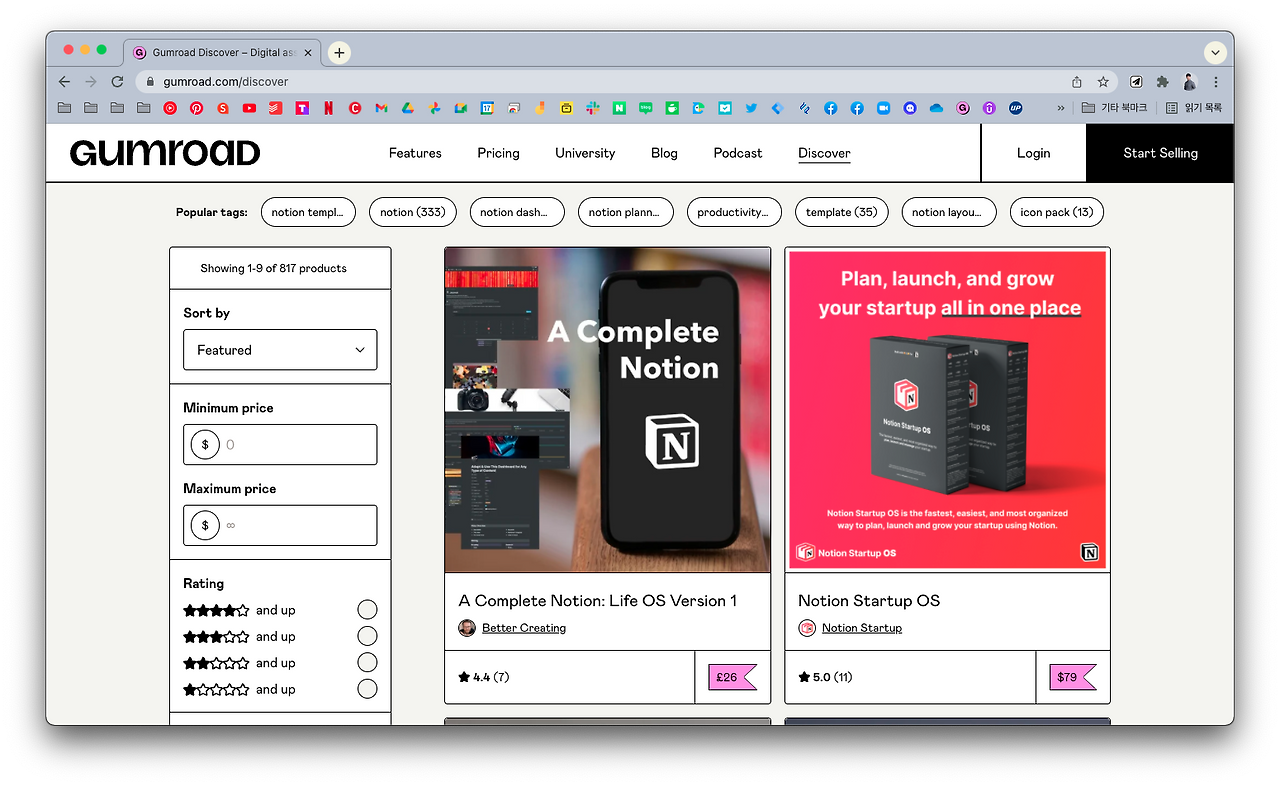Open the Google Meet bookmark
Image resolution: width=1280 pixels, height=786 pixels.
tap(461, 108)
